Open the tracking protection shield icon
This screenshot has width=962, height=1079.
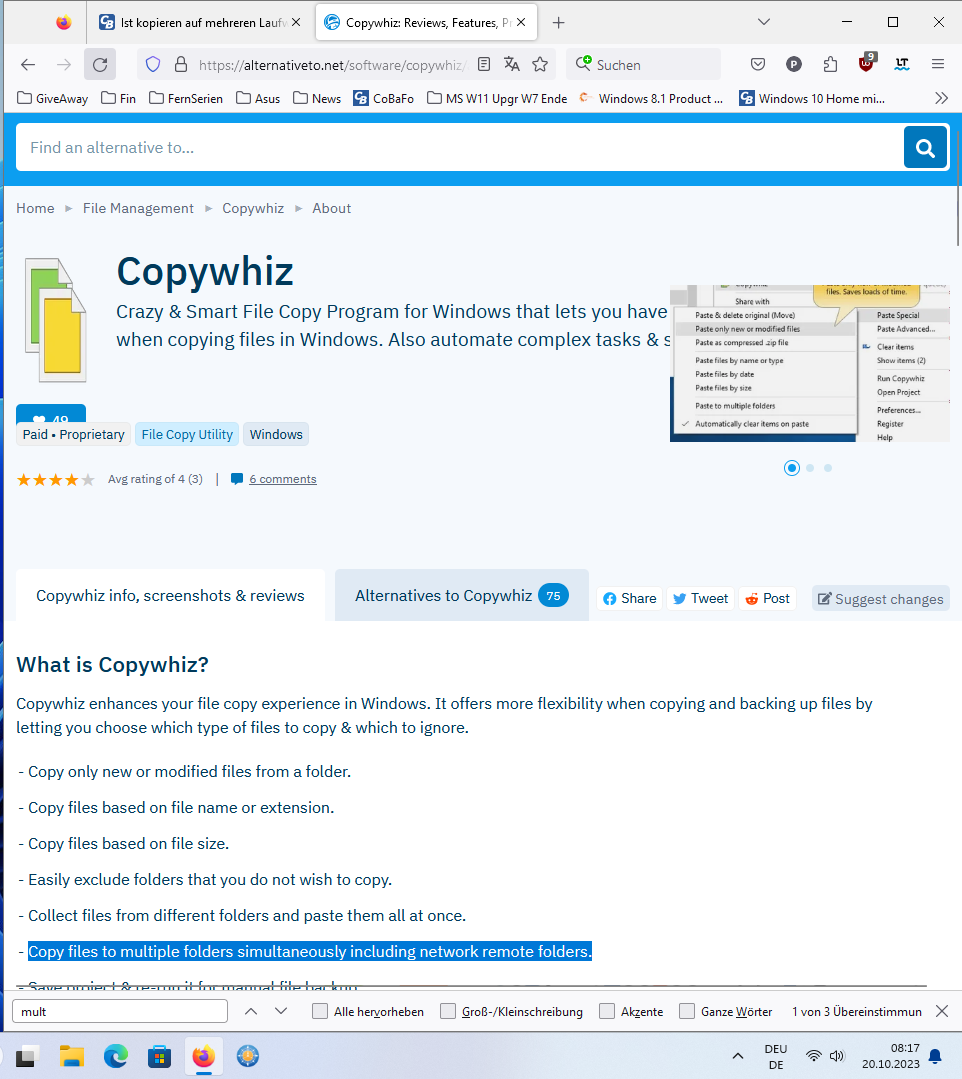pos(153,65)
